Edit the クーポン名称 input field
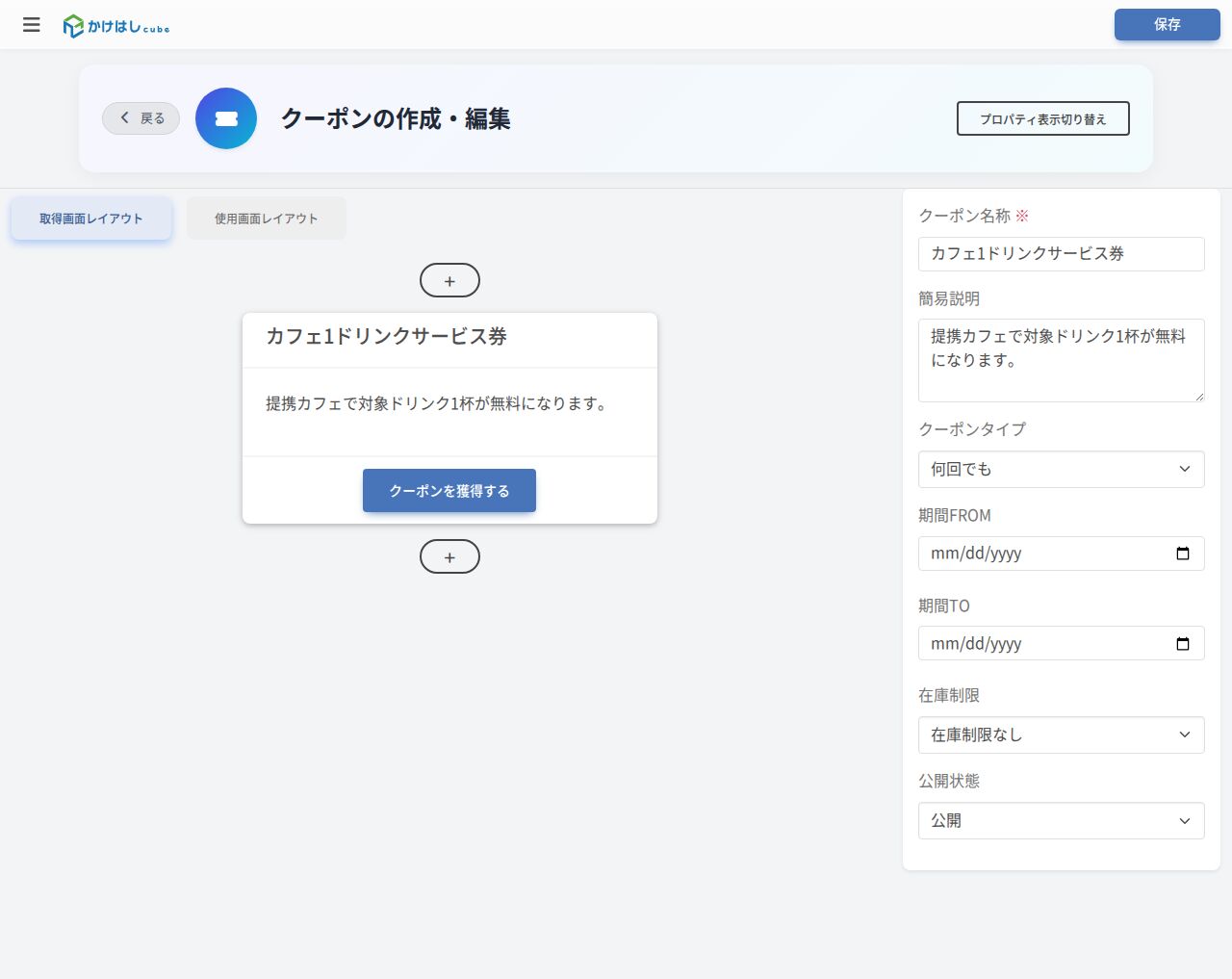 [x=1062, y=254]
